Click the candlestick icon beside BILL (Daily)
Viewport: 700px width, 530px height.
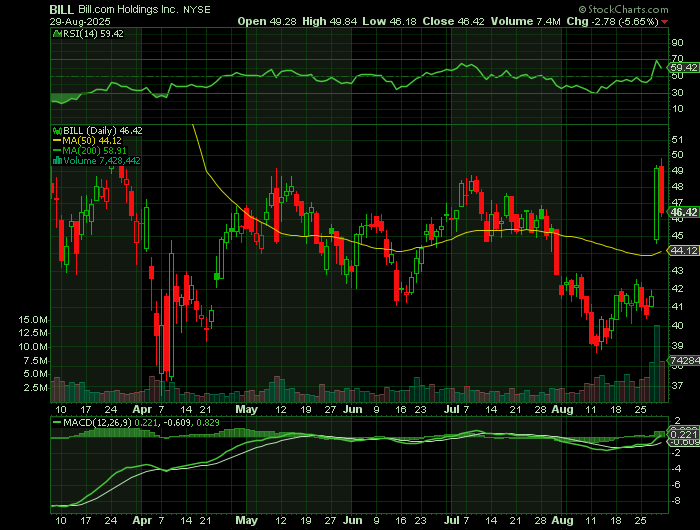[x=57, y=131]
